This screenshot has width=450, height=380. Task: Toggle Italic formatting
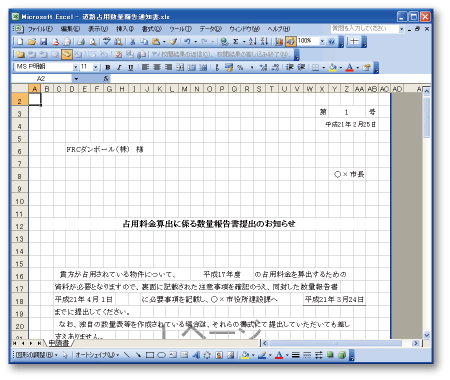coord(119,68)
